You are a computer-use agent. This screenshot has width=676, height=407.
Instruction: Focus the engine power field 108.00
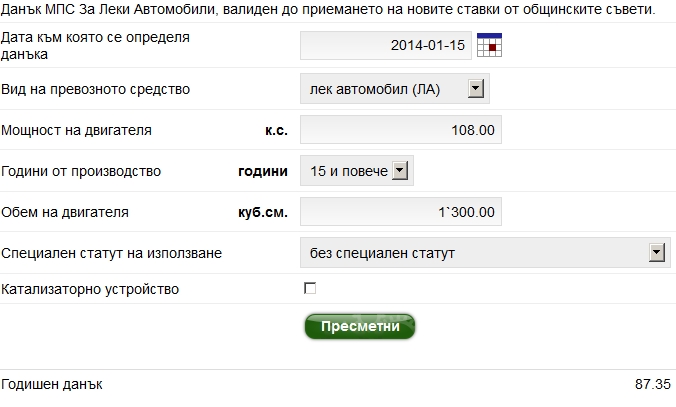pos(401,130)
